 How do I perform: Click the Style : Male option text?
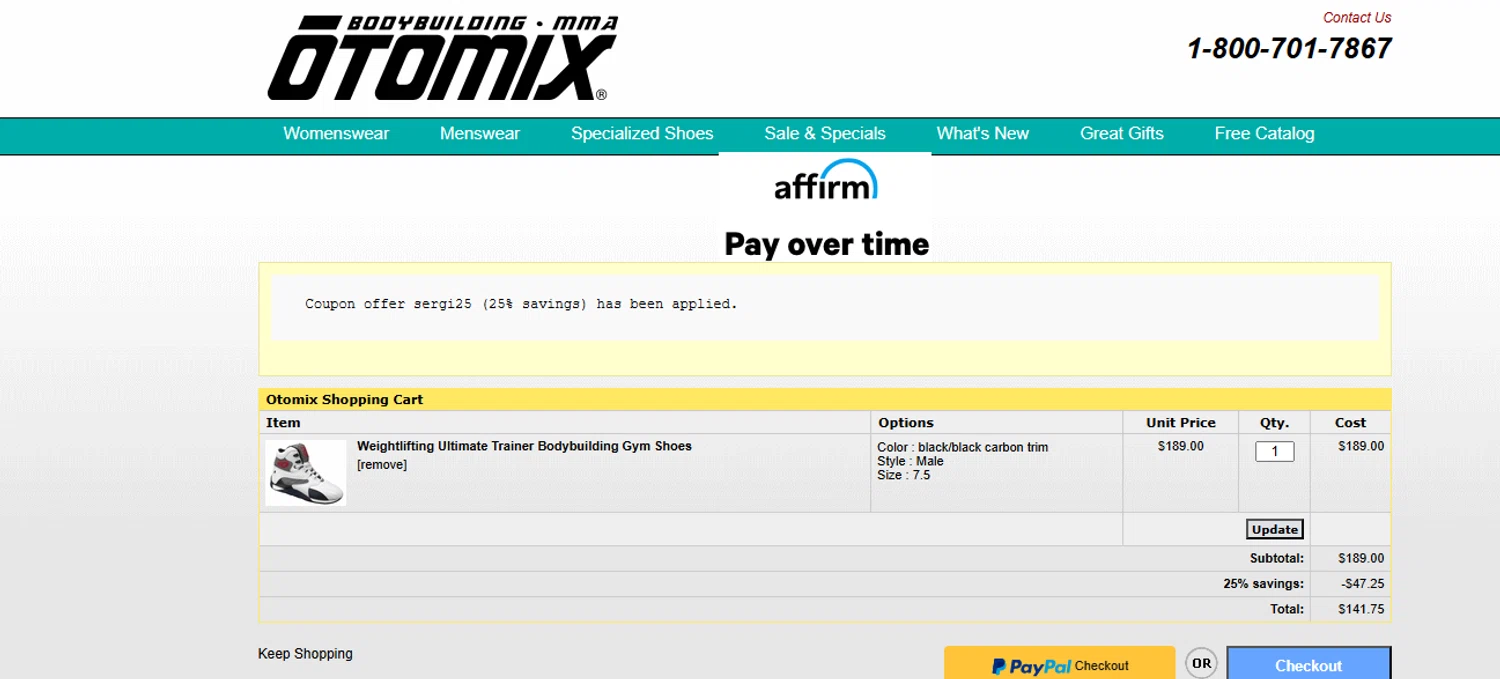(910, 461)
